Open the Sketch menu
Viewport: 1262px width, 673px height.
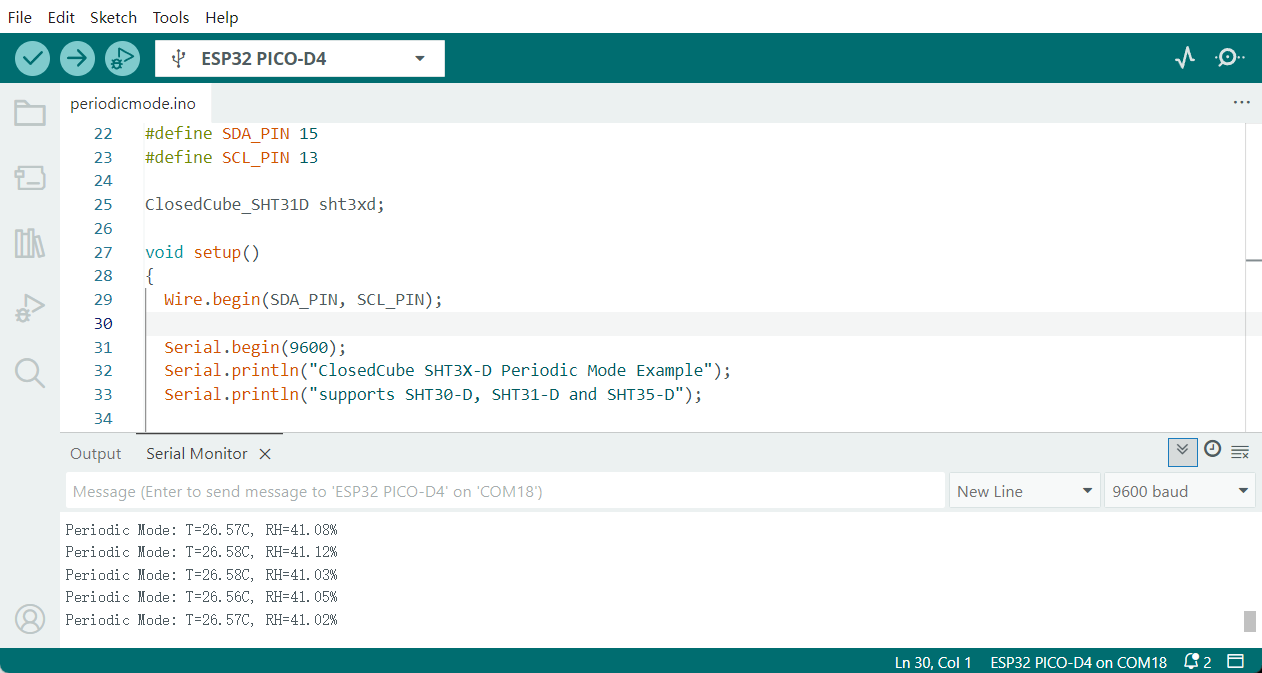(x=113, y=17)
